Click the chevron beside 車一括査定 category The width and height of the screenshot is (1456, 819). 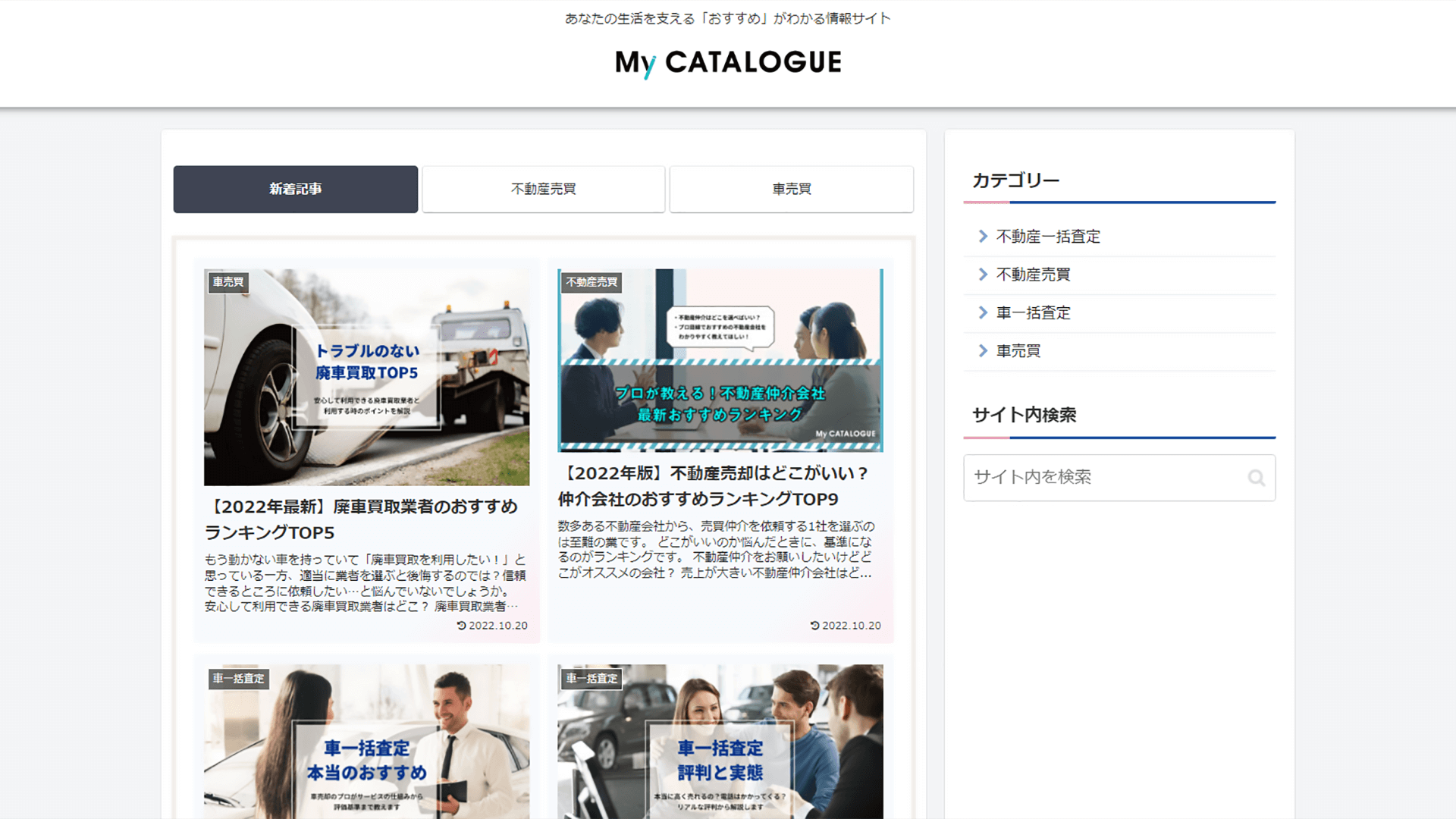(983, 312)
